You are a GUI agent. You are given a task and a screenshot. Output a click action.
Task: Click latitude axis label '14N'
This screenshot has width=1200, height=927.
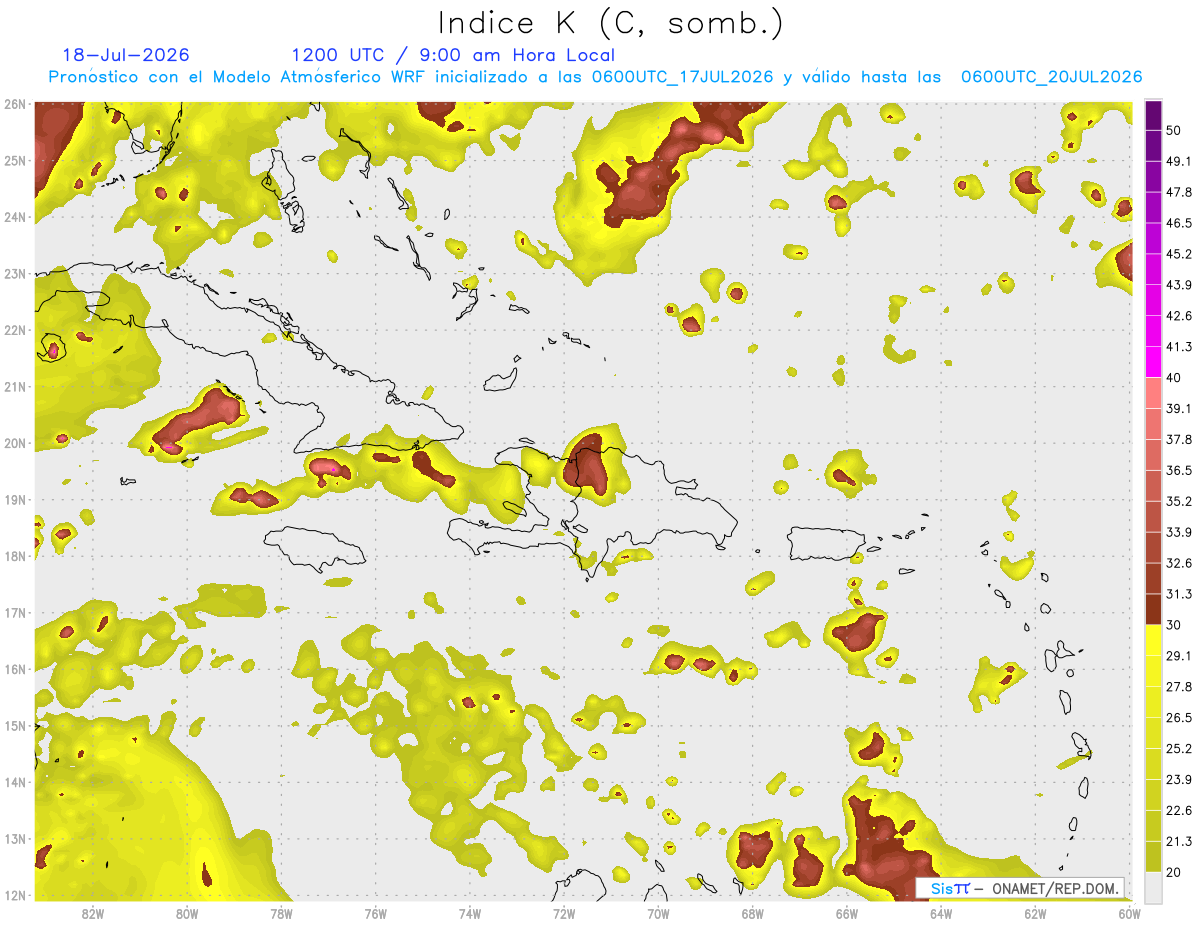[15, 782]
